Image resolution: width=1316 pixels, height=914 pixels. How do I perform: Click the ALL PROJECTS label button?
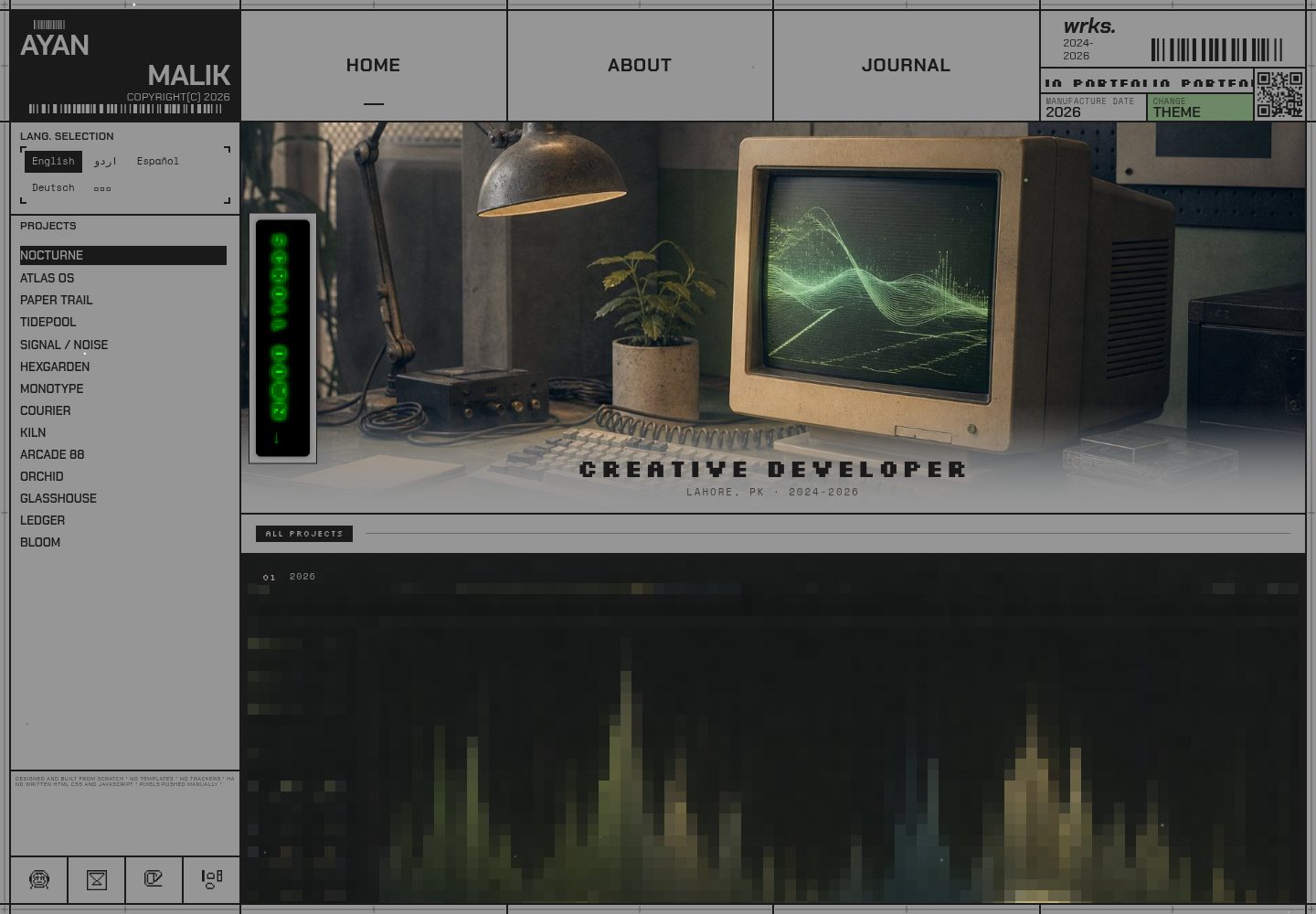pos(304,534)
